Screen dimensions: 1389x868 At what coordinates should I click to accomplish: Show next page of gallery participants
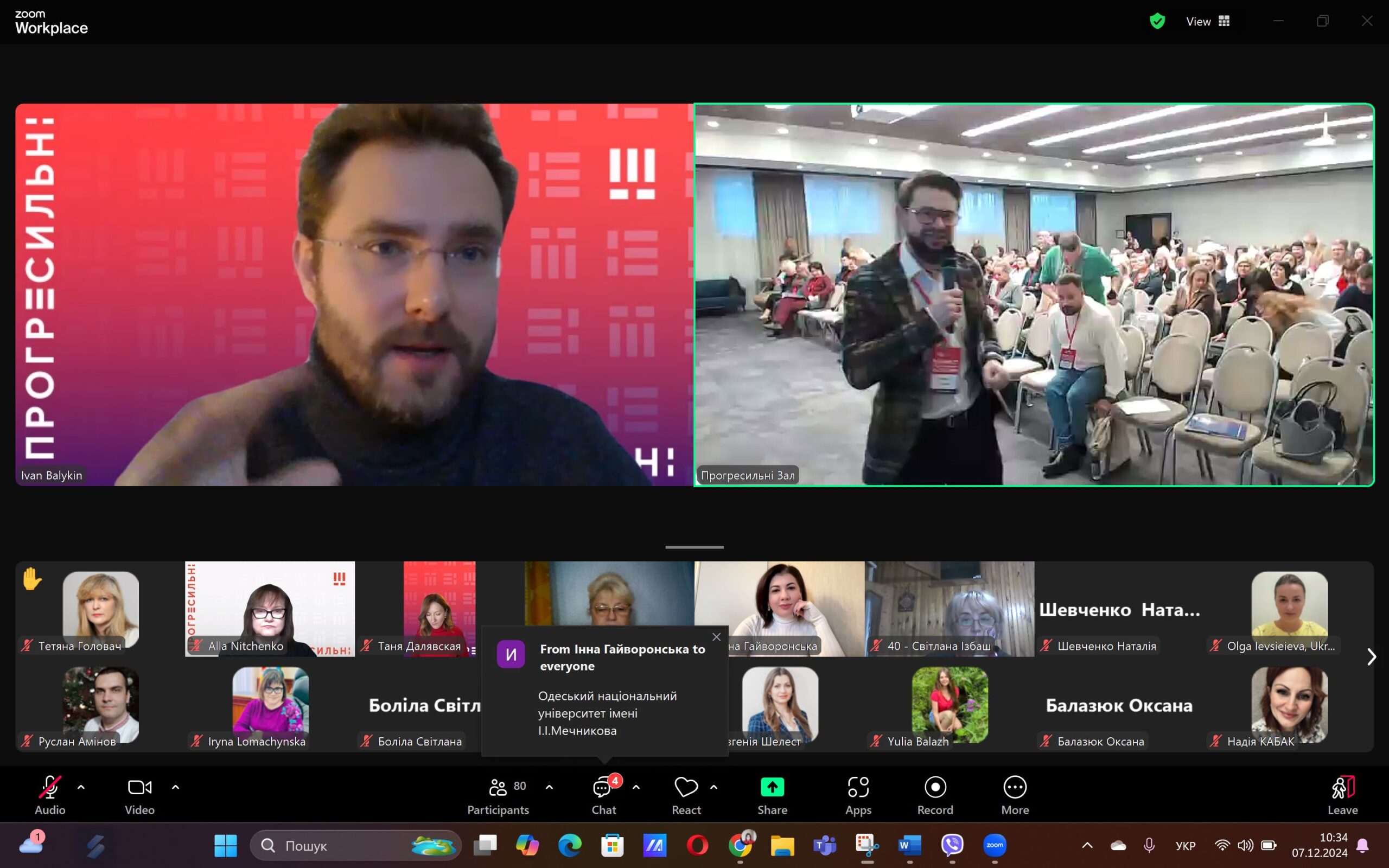(x=1371, y=657)
